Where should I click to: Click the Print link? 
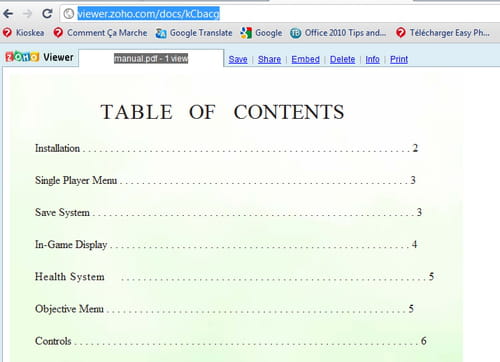click(x=399, y=59)
